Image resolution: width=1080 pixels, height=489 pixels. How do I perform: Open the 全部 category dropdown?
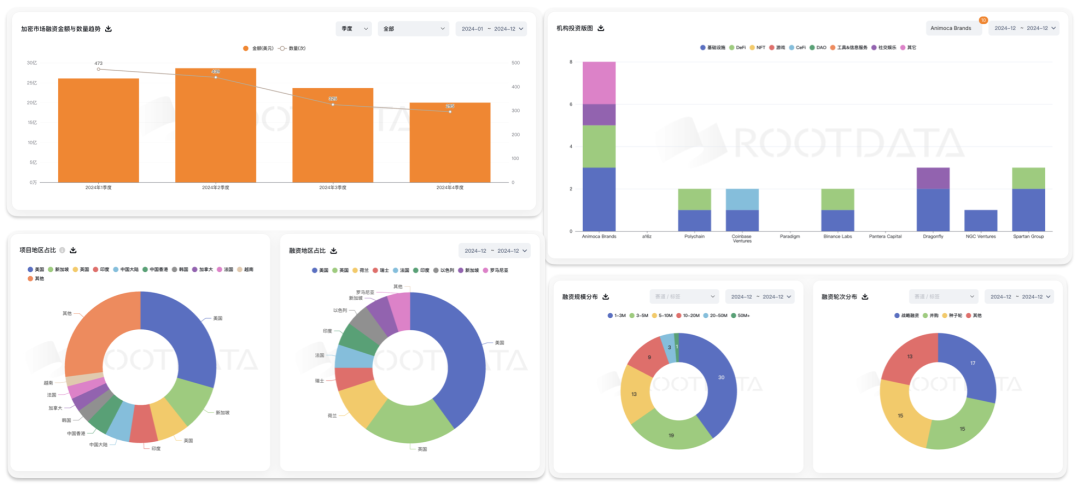pyautogui.click(x=413, y=29)
